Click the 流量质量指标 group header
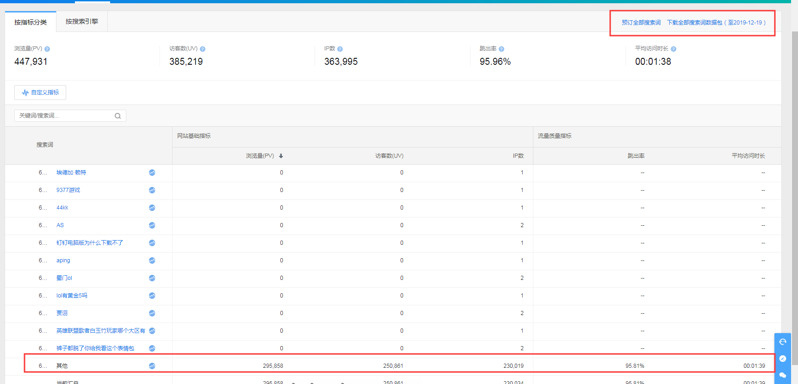Screen dimensions: 798x384 coord(555,136)
